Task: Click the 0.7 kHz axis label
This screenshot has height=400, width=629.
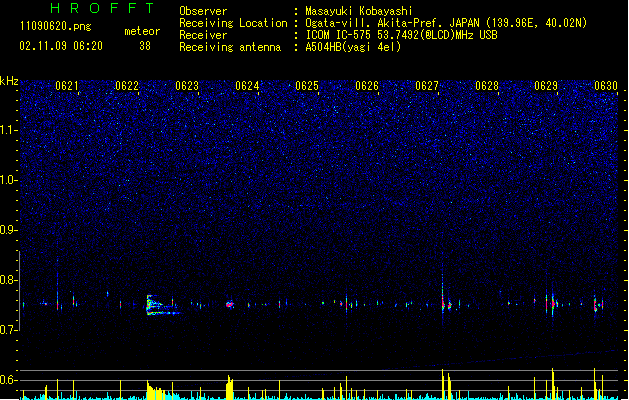Action: tap(9, 330)
